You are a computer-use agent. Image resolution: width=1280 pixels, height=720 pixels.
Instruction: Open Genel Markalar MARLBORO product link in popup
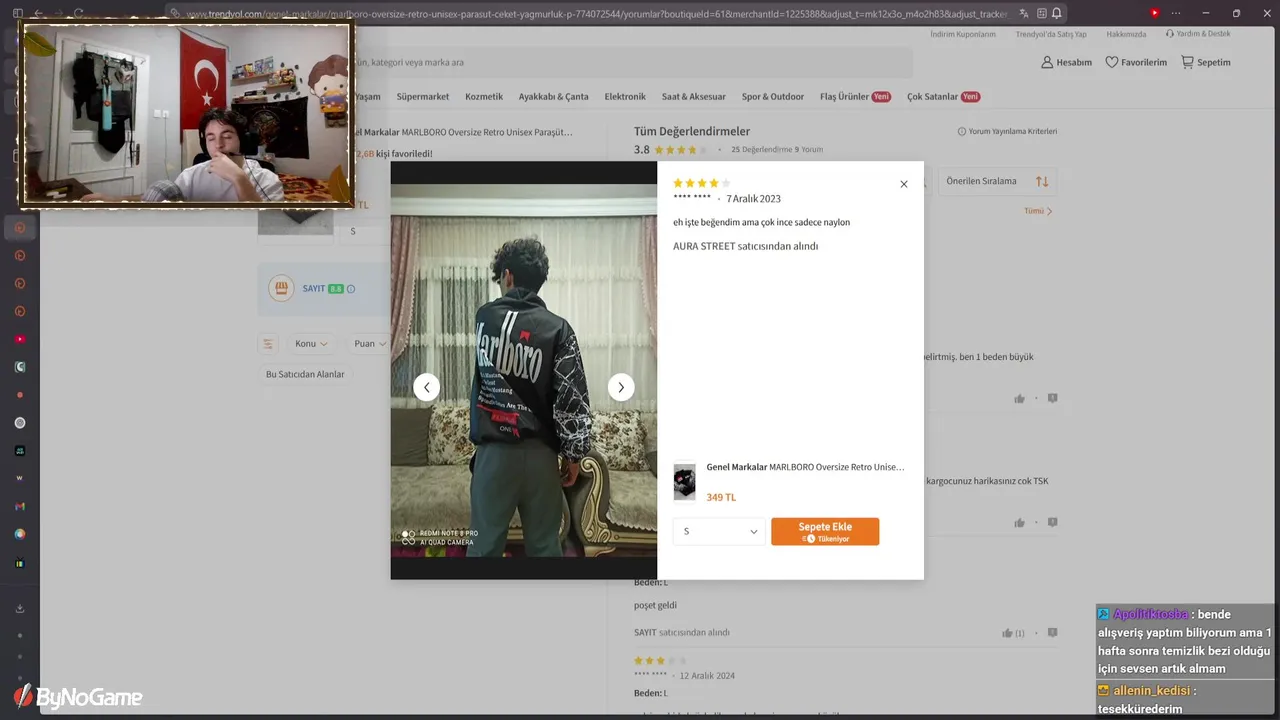tap(805, 467)
